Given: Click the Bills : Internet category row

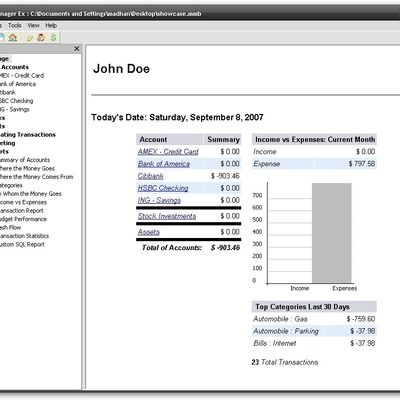Looking at the screenshot, I should tap(314, 343).
